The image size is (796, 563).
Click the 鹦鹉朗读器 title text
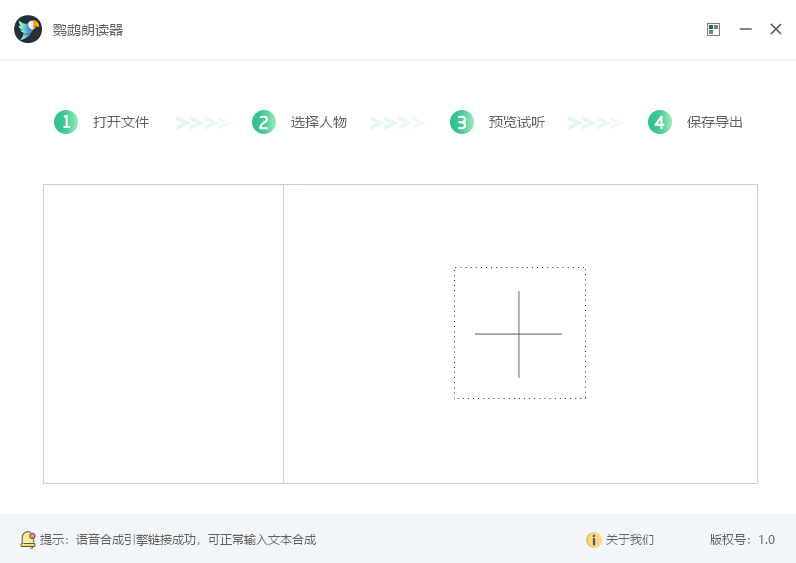(x=88, y=30)
